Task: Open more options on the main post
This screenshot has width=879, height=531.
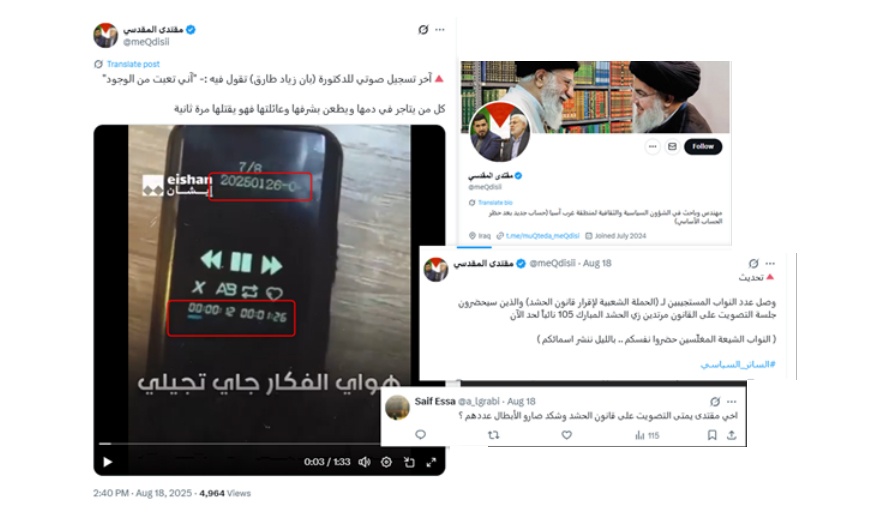Action: [440, 30]
